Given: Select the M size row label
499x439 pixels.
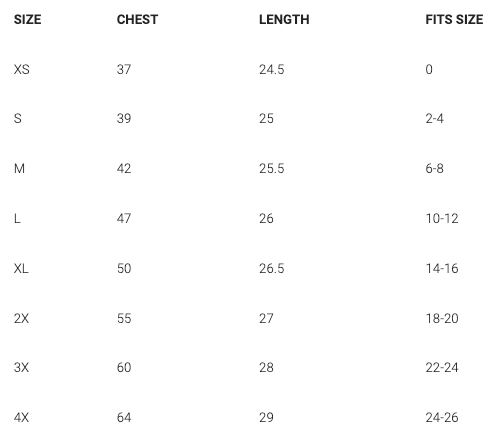Looking at the screenshot, I should click(19, 168).
